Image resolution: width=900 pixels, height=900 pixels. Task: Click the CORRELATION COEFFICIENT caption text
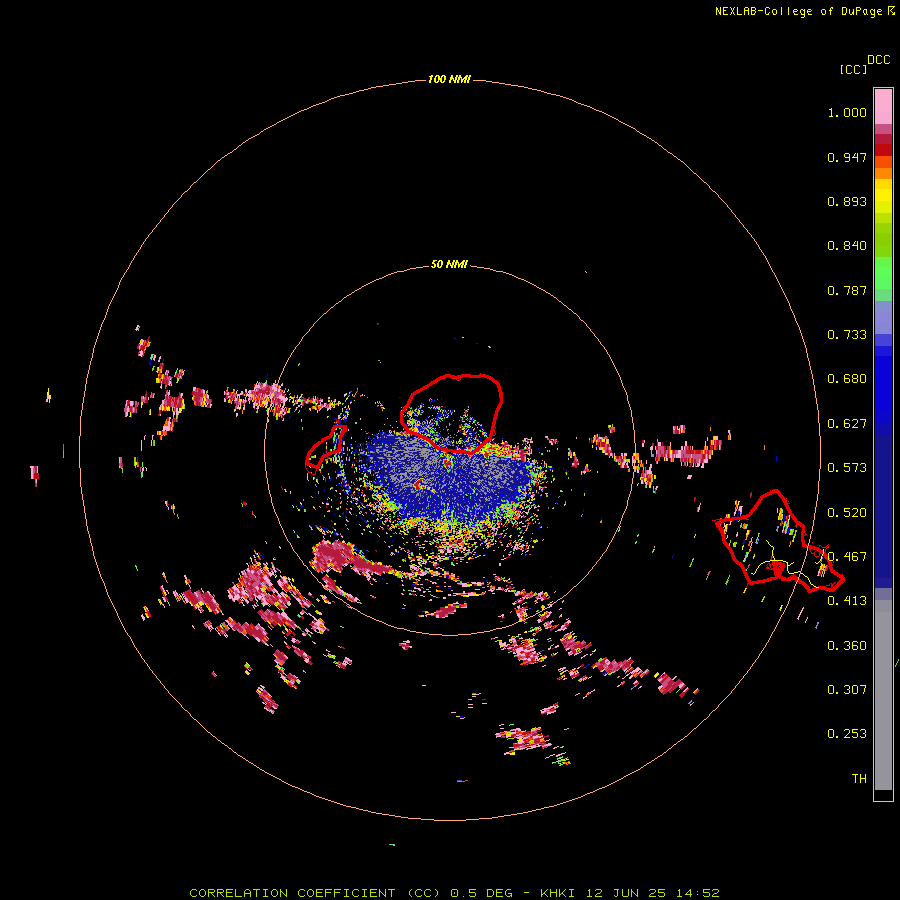[292, 893]
